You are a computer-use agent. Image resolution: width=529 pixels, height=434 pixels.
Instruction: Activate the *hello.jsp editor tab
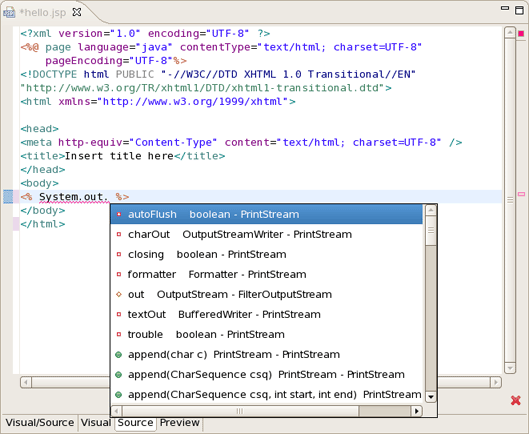[x=43, y=12]
